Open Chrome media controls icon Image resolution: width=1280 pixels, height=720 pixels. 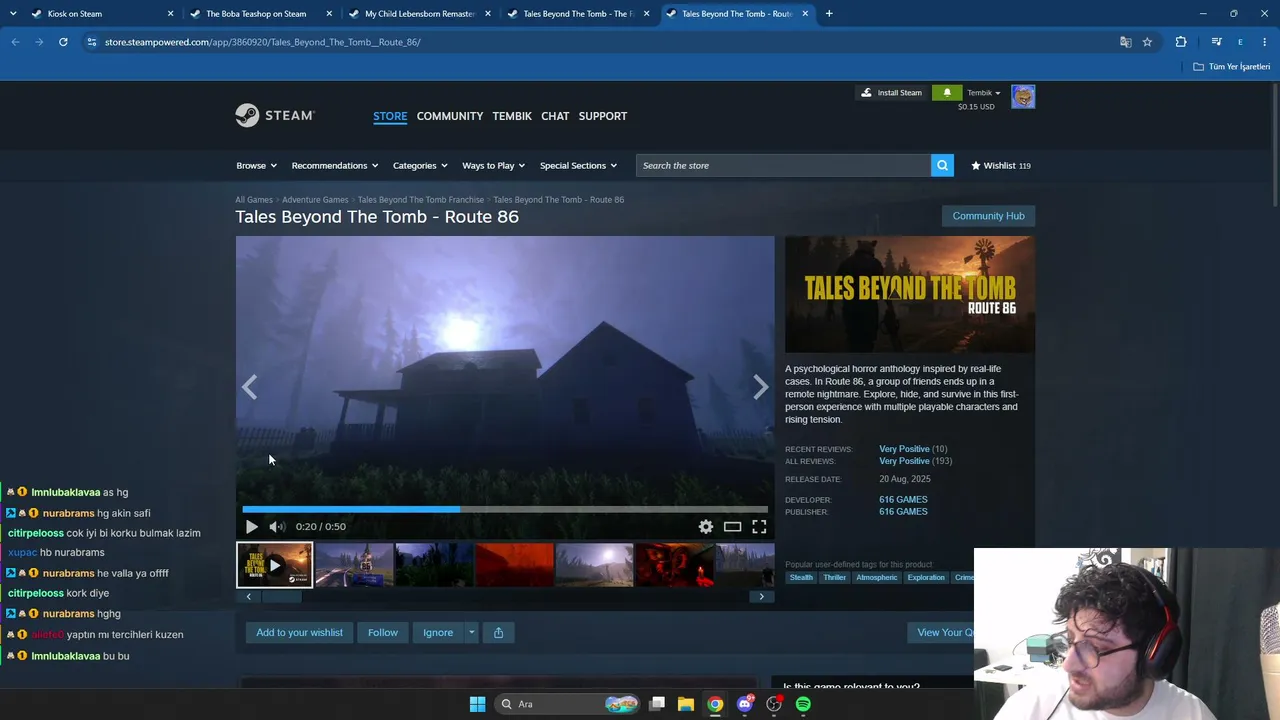coord(1216,42)
